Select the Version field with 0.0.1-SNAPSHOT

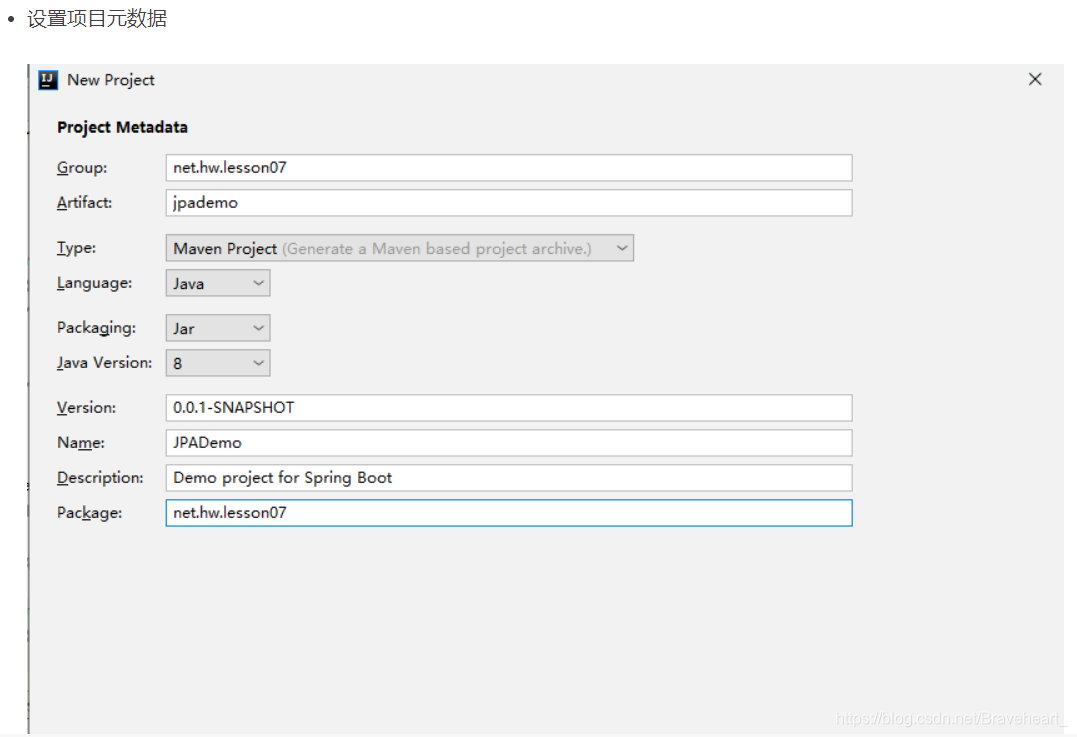(x=508, y=407)
